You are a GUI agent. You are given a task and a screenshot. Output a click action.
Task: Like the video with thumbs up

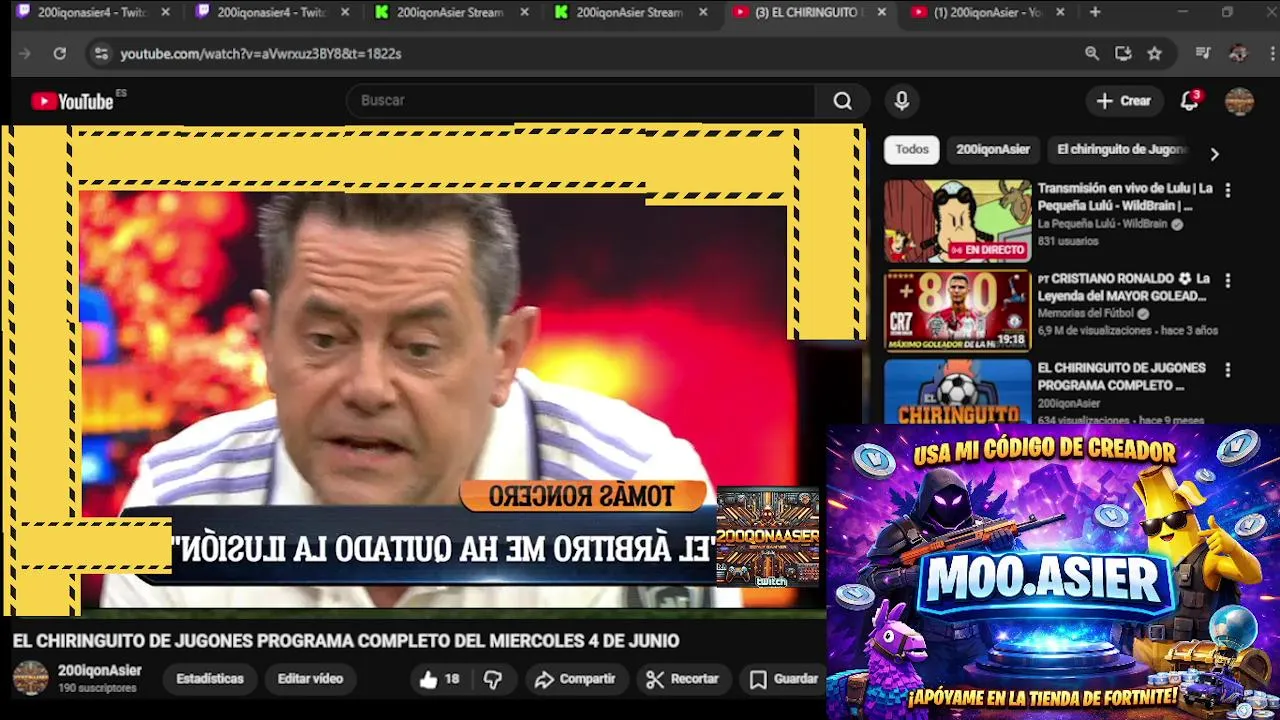coord(439,679)
